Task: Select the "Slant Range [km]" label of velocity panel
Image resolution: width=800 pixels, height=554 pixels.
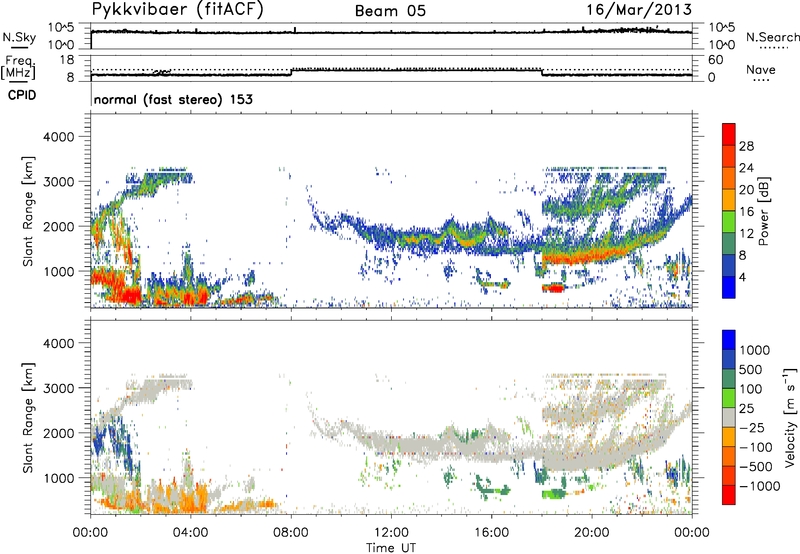Action: pos(28,418)
